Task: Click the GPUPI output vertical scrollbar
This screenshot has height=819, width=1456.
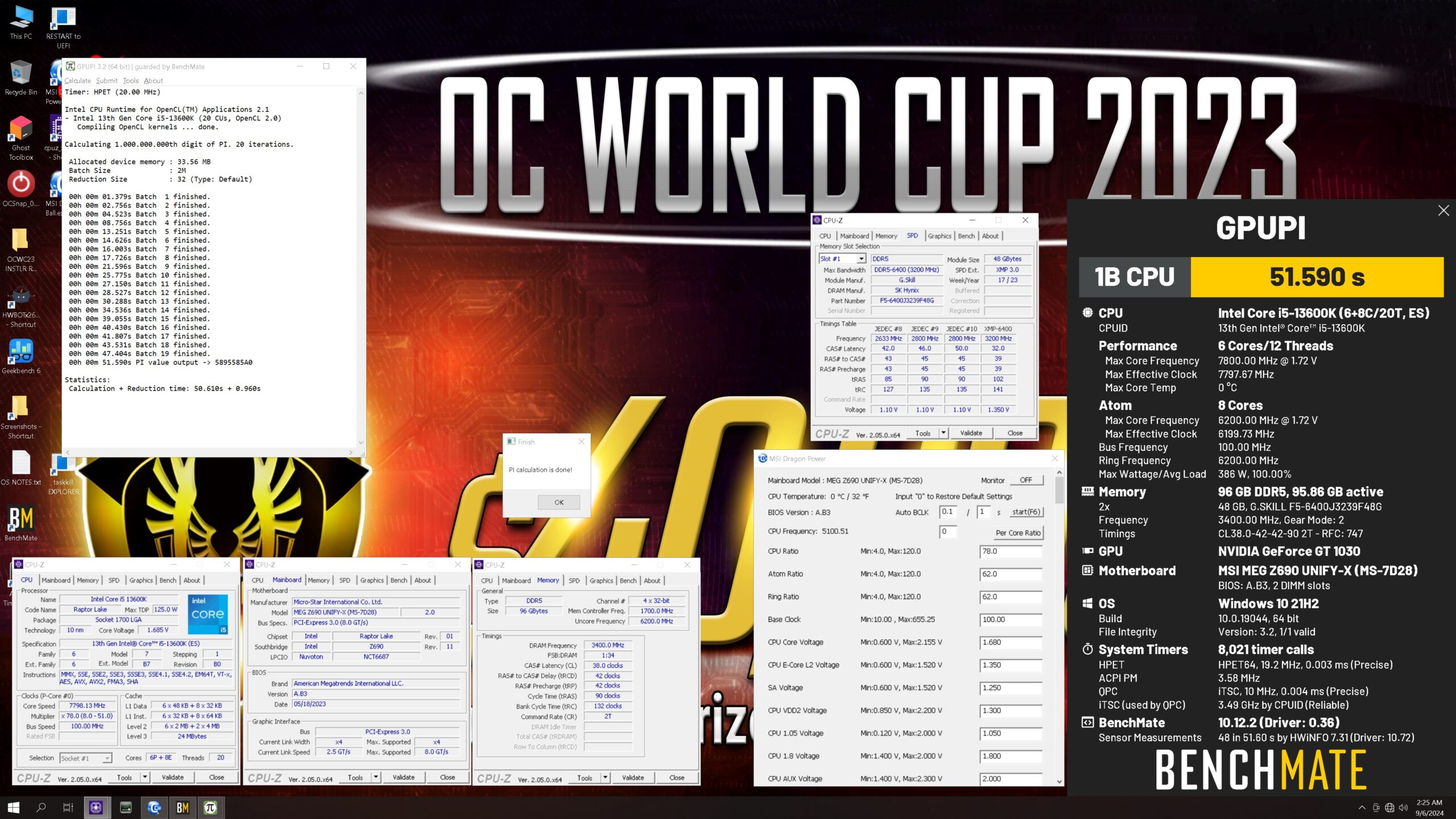Action: coord(361,267)
